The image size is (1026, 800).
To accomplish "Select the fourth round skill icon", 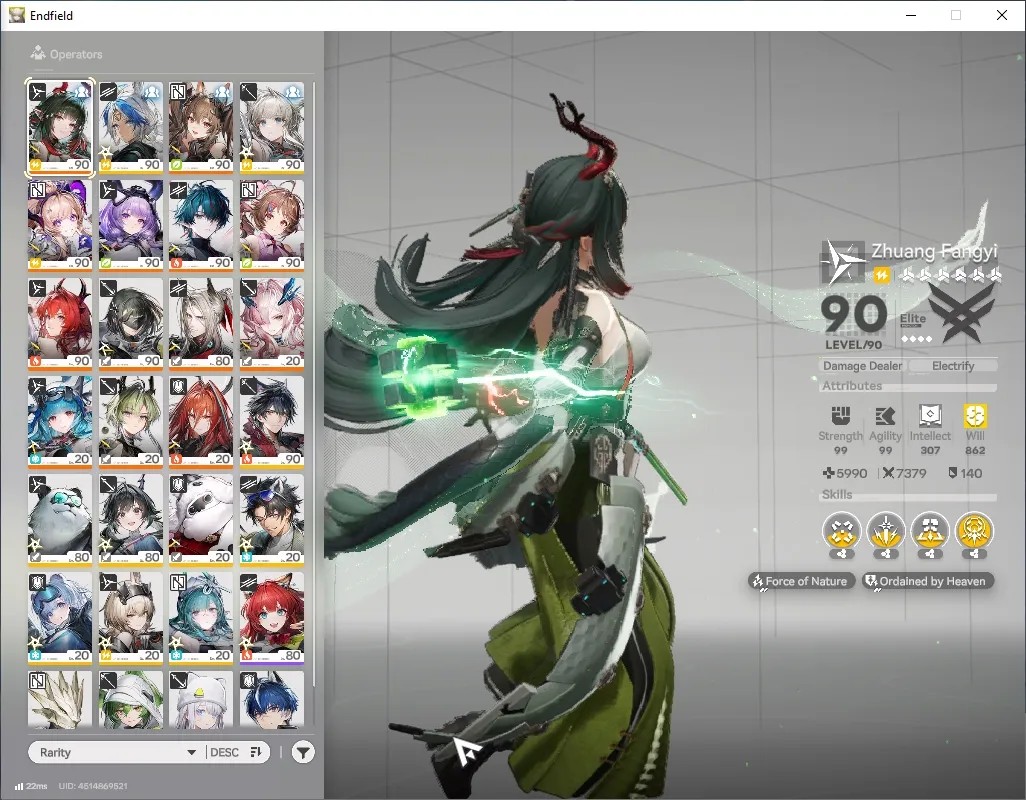I will coord(974,532).
